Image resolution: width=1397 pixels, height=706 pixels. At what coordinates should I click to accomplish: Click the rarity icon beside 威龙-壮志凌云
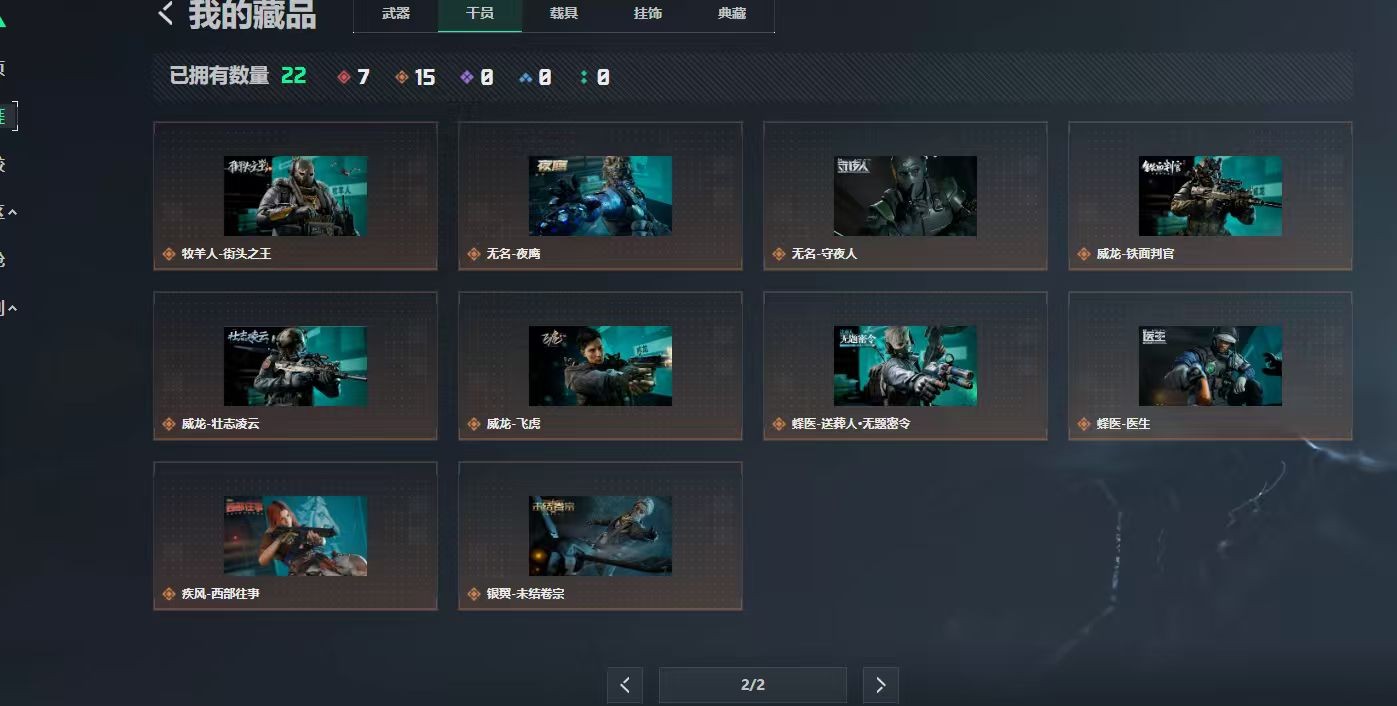(x=169, y=424)
